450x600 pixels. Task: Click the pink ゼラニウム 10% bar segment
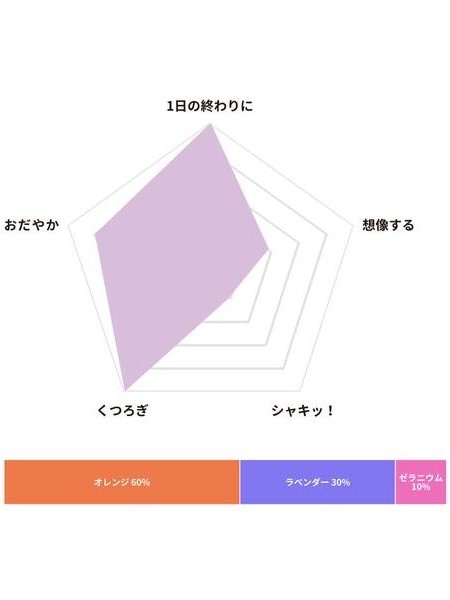(421, 482)
